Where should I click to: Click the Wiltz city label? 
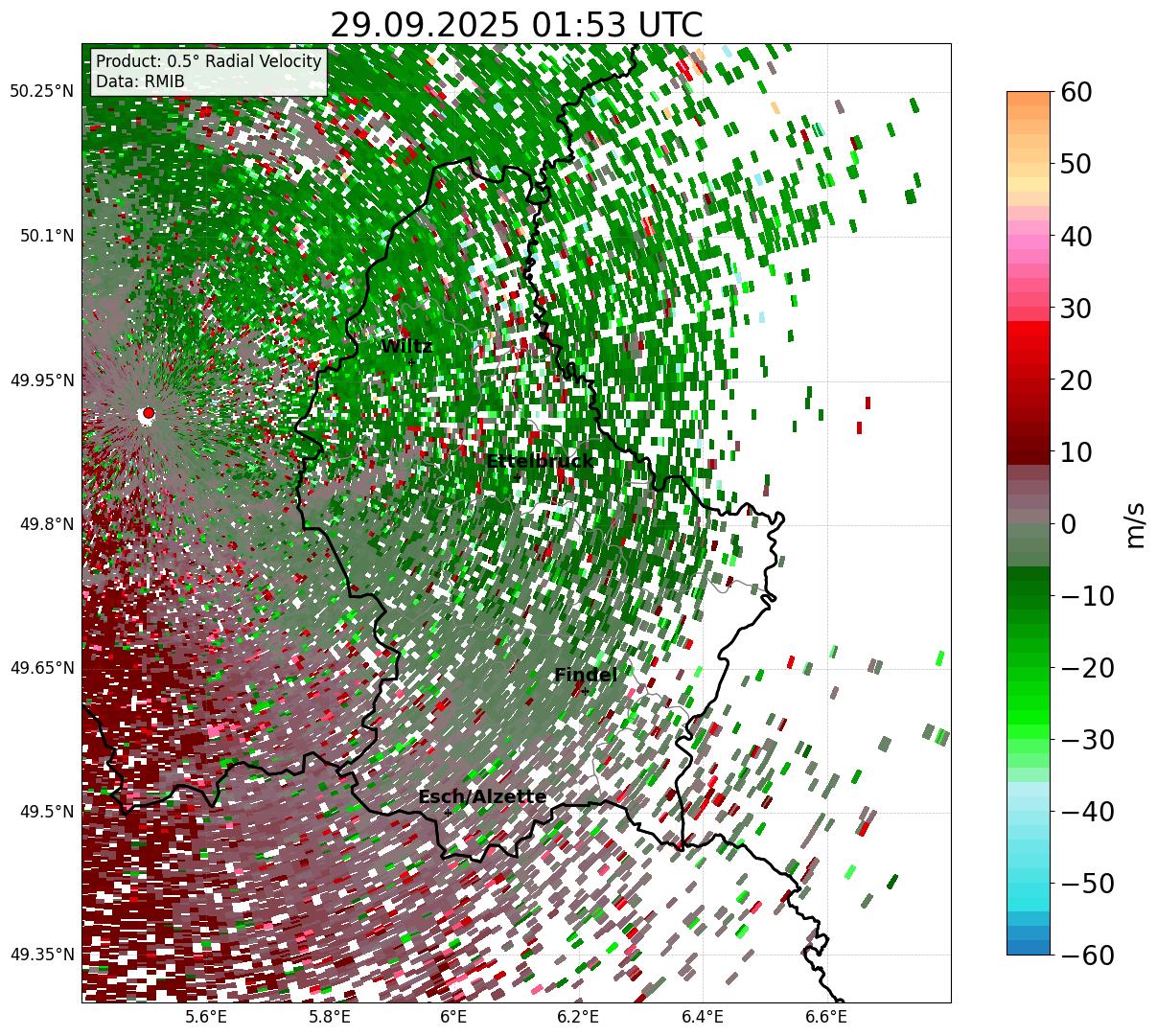coord(406,346)
